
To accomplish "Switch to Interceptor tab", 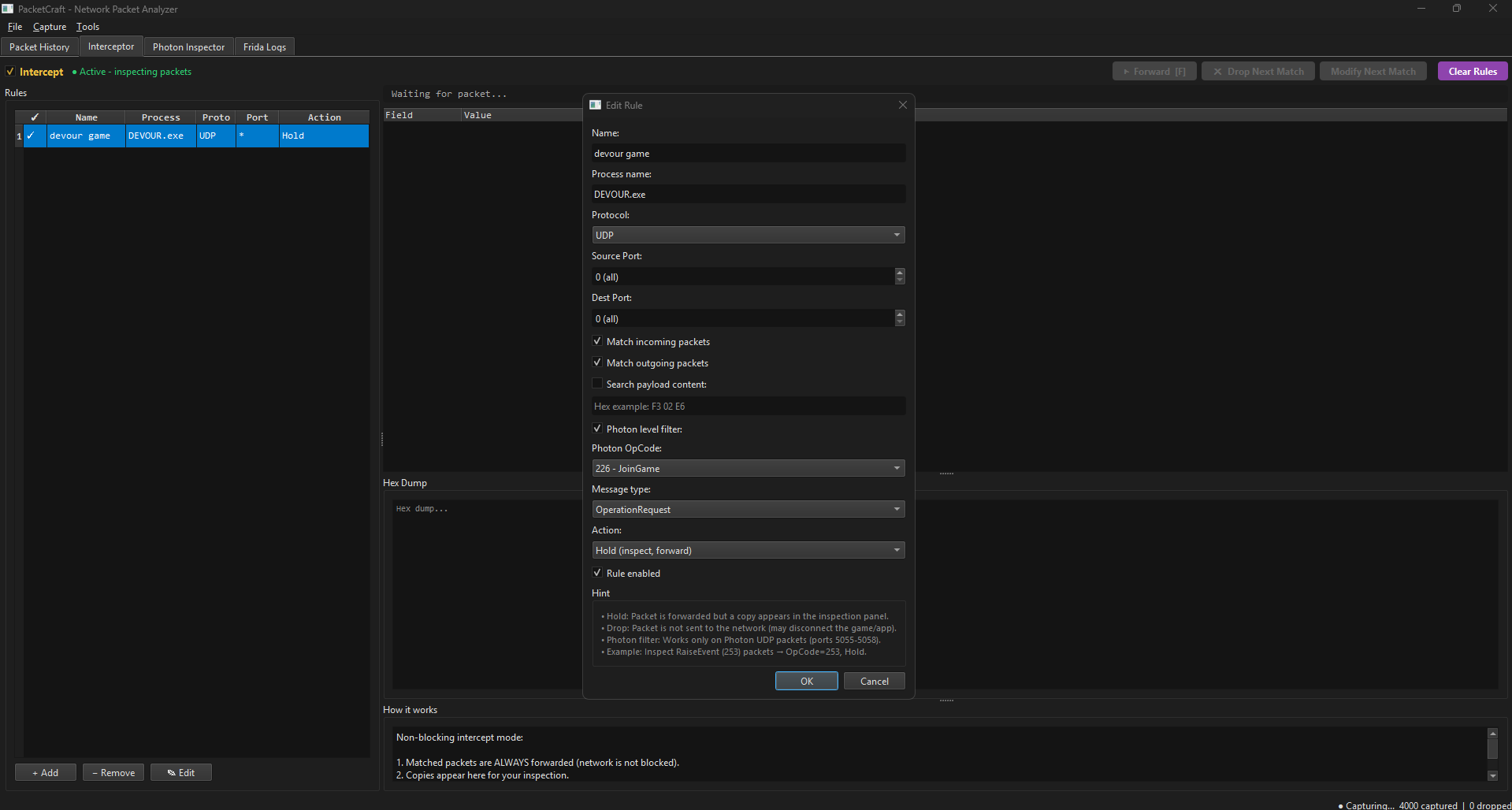I will coord(111,46).
